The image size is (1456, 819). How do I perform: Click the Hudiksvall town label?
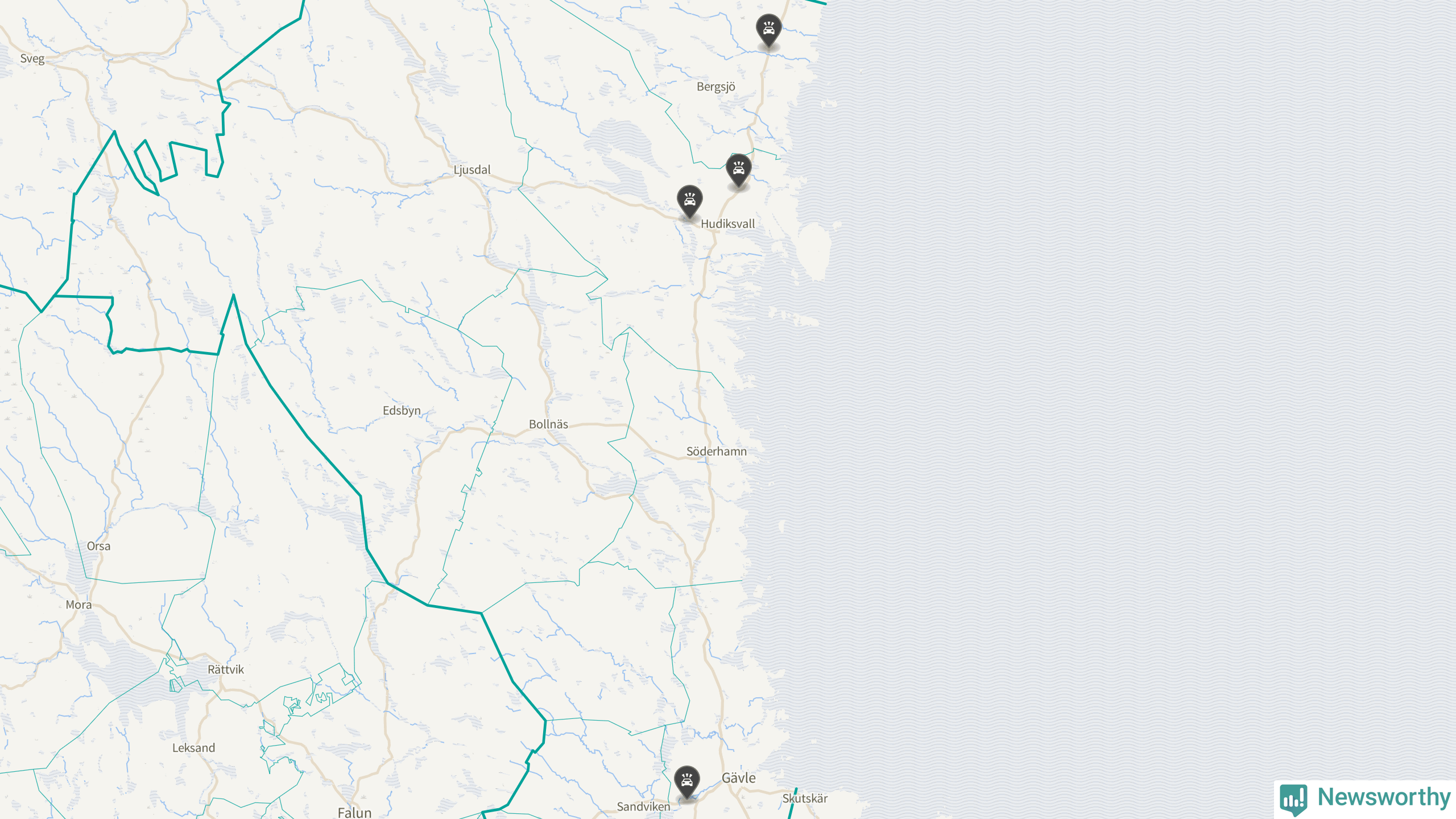click(x=727, y=224)
